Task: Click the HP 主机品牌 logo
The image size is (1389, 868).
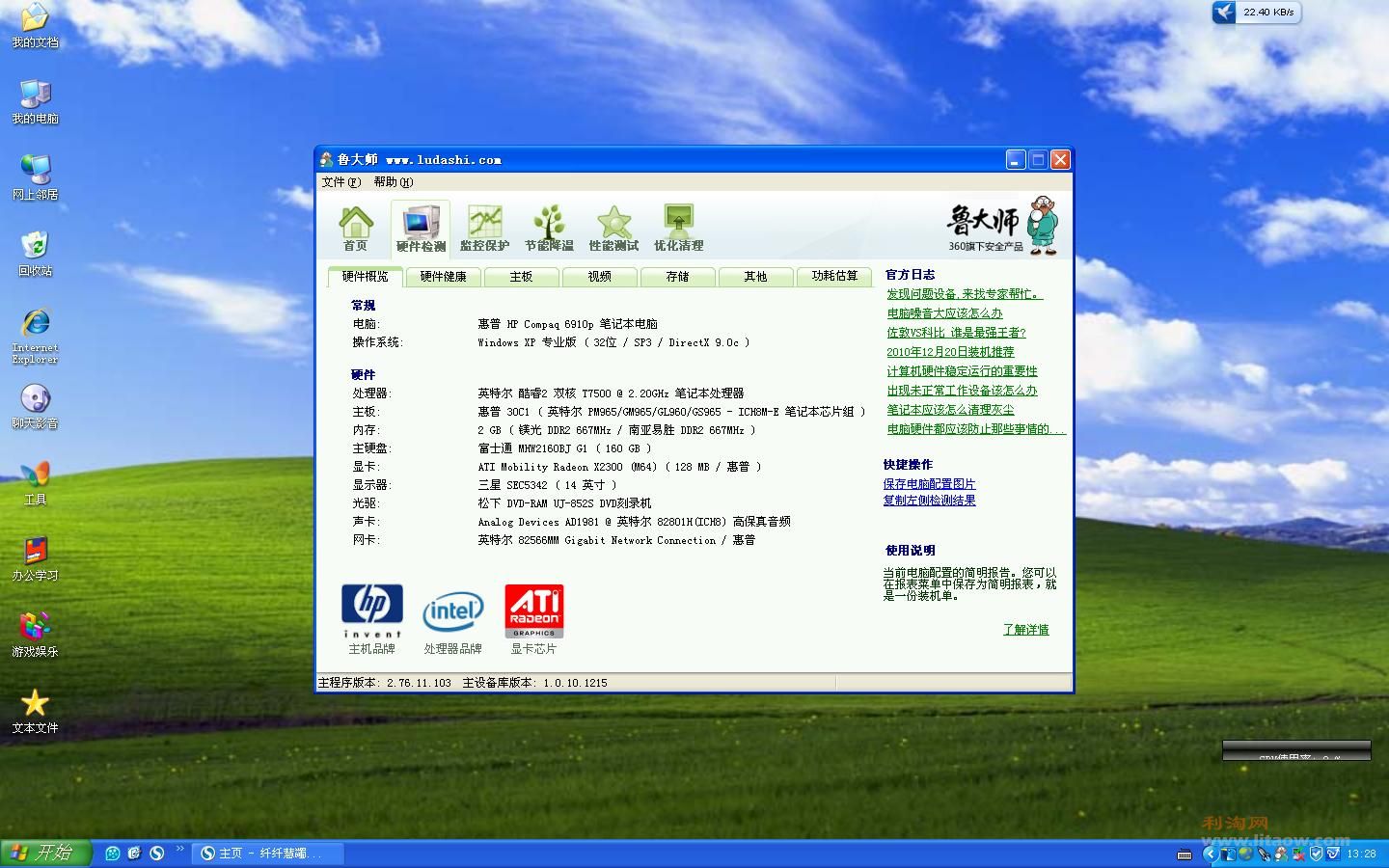Action: click(x=371, y=611)
